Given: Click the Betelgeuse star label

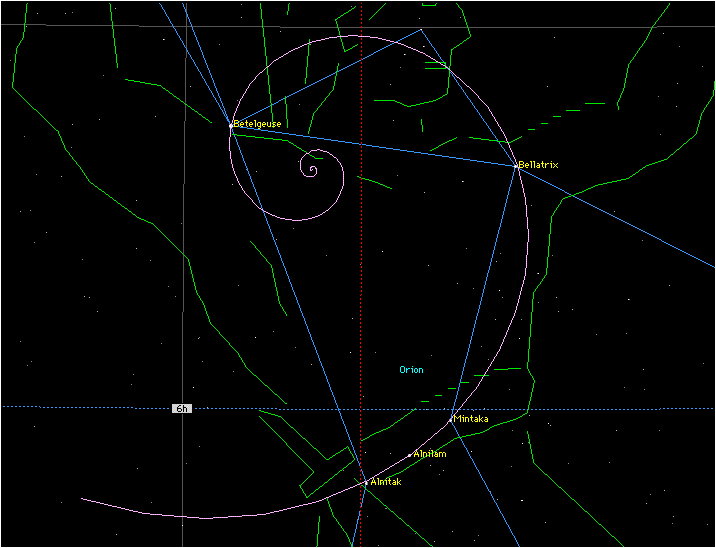Looking at the screenshot, I should coord(257,124).
